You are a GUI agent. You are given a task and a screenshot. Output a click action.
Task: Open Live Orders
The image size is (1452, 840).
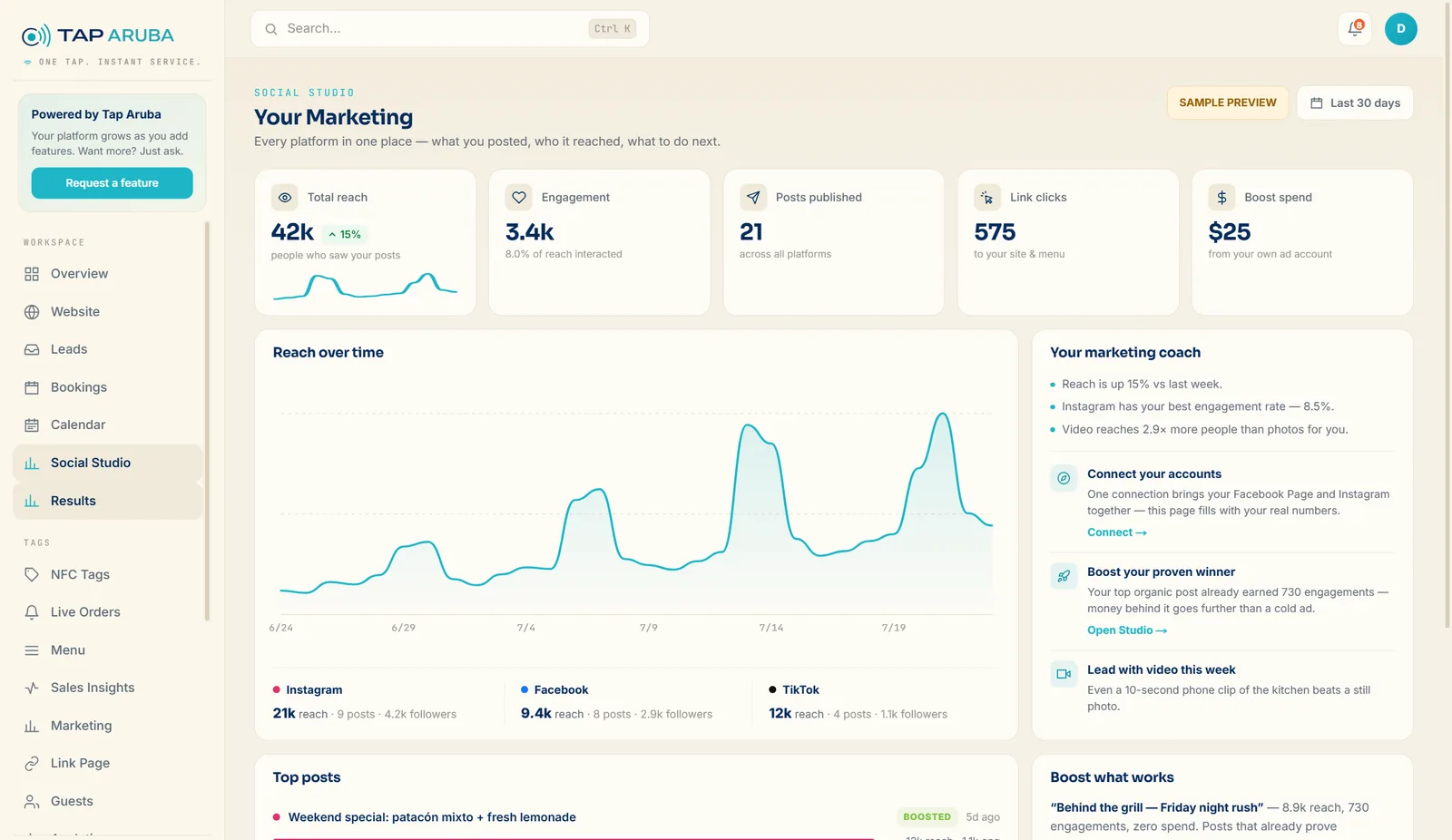pyautogui.click(x=108, y=612)
